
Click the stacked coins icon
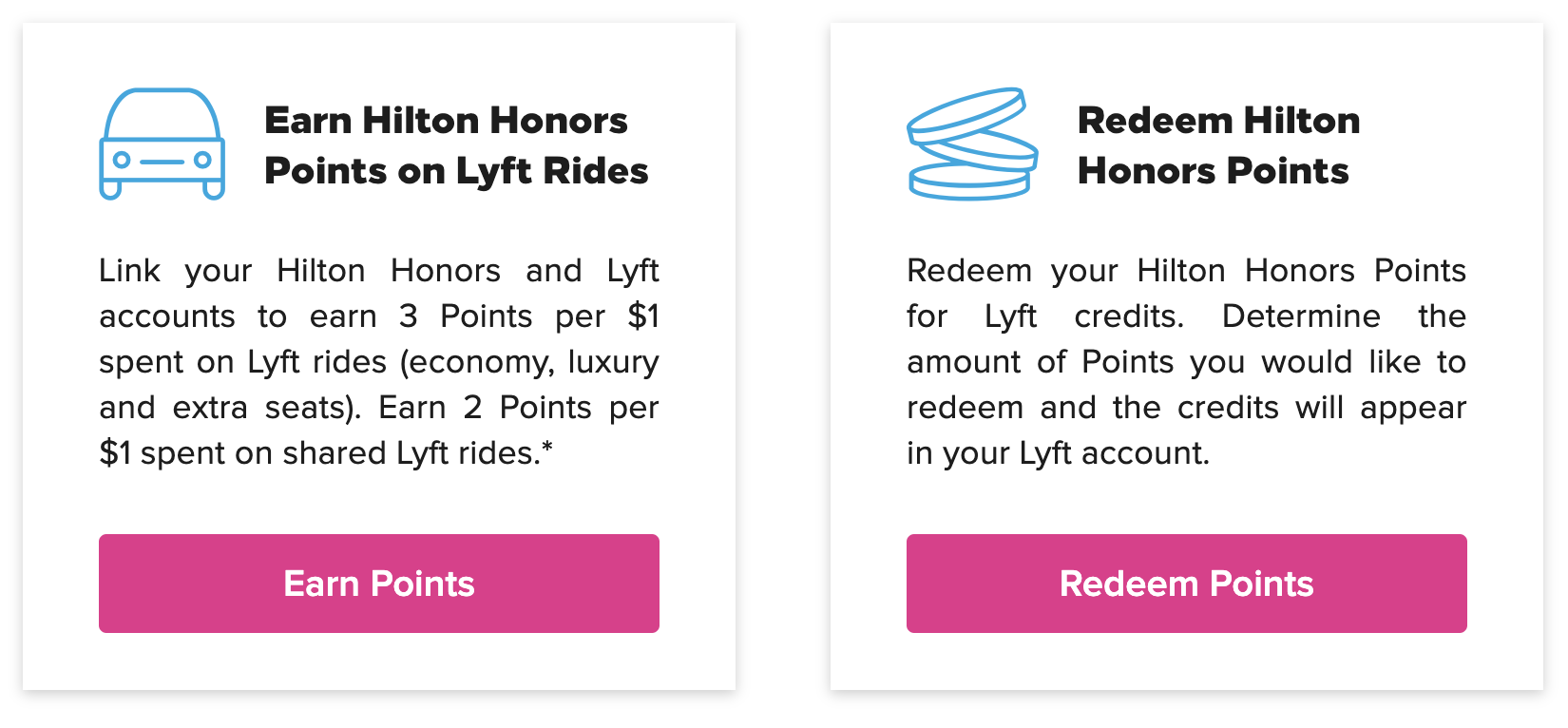pos(972,144)
